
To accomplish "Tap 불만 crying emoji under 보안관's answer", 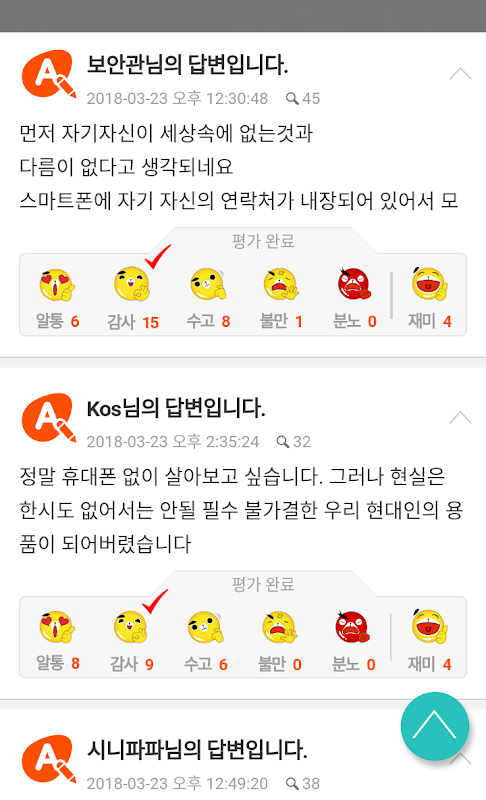I will [x=281, y=284].
